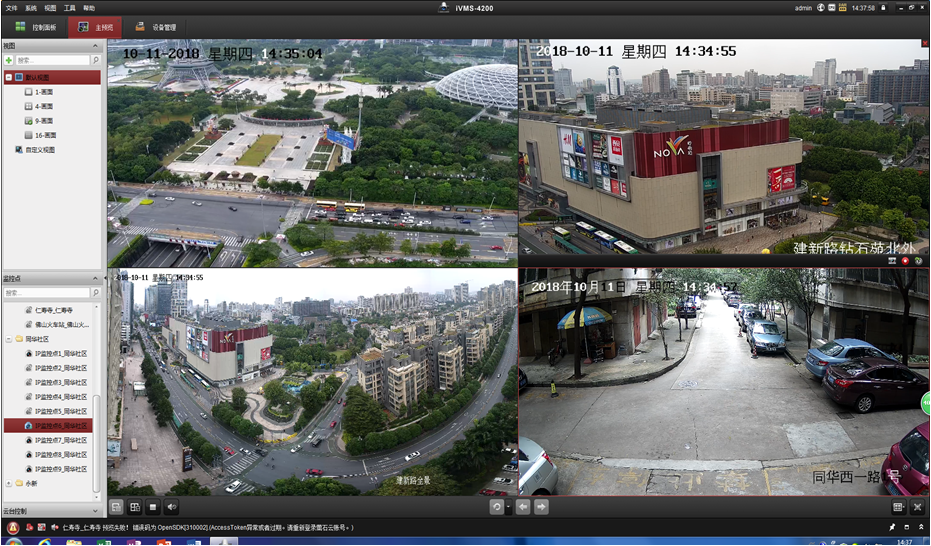The image size is (931, 546).
Task: Click the camera list scrollbar
Action: point(97,443)
